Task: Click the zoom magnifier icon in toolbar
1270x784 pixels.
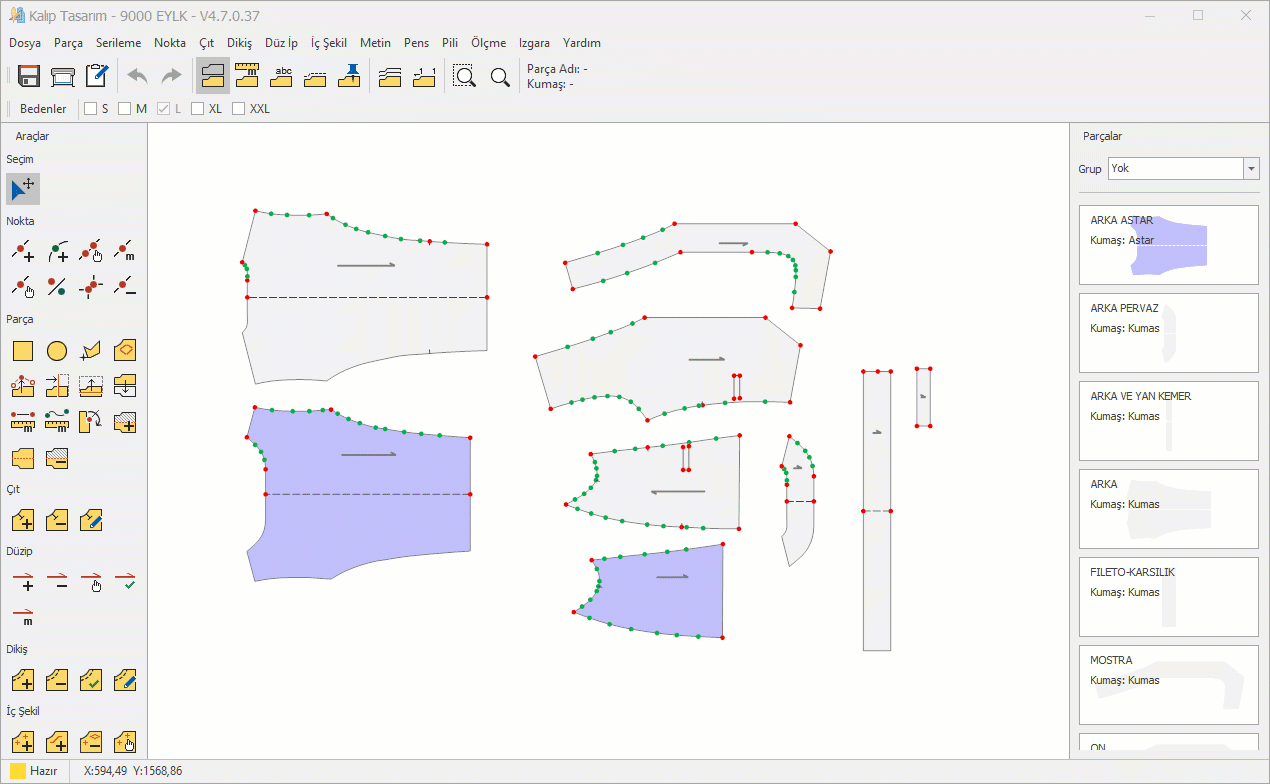Action: coord(500,76)
